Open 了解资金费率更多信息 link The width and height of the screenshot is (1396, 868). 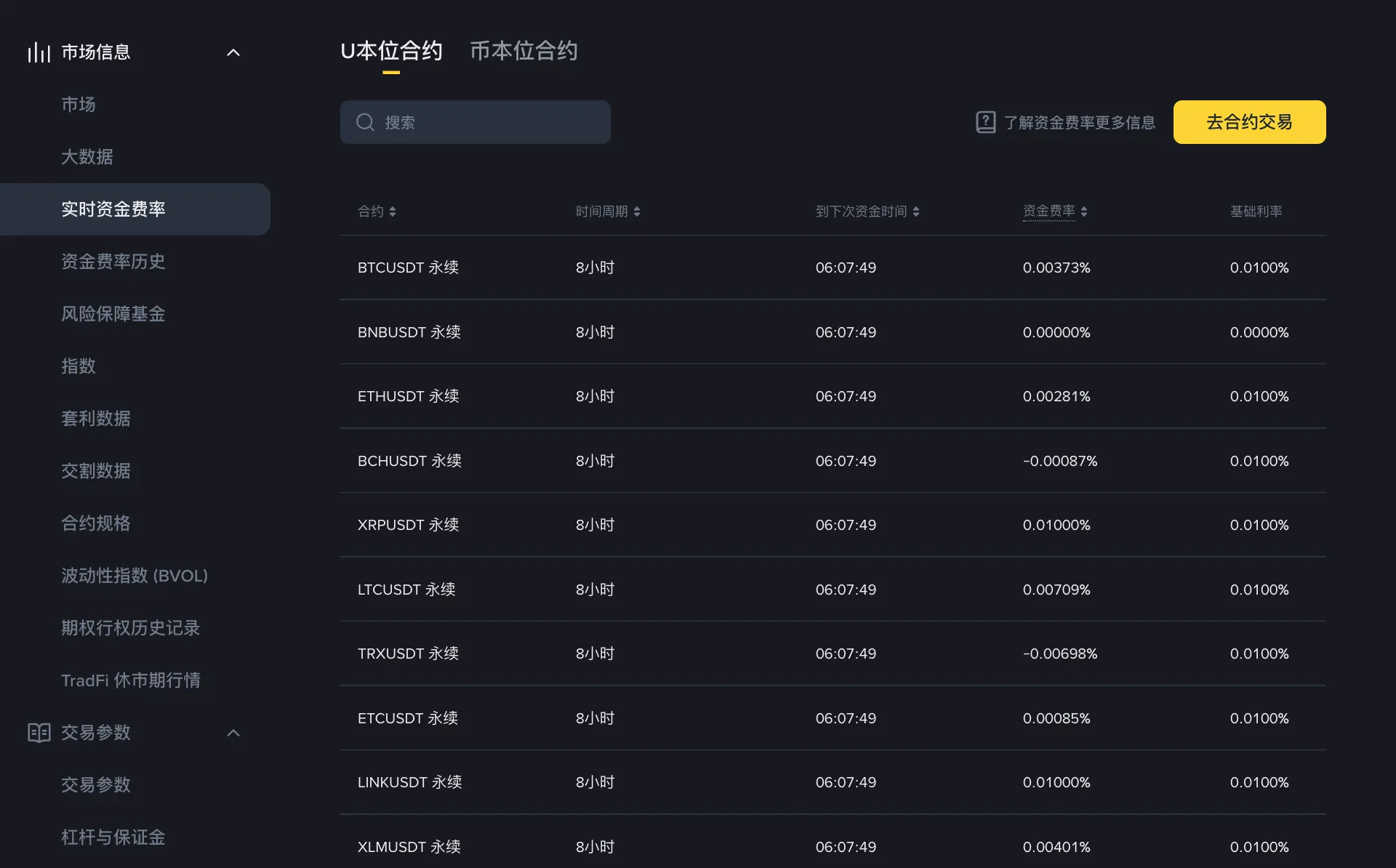pos(1080,122)
